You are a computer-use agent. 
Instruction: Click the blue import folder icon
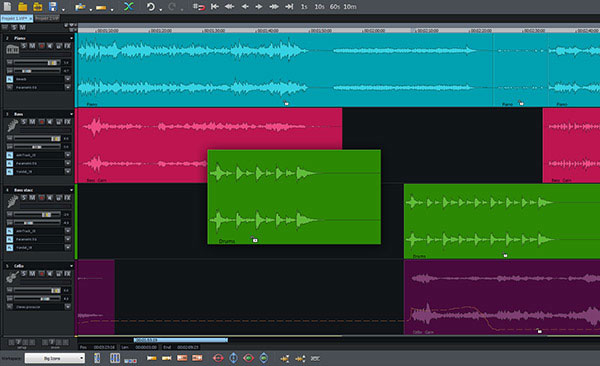pos(80,7)
